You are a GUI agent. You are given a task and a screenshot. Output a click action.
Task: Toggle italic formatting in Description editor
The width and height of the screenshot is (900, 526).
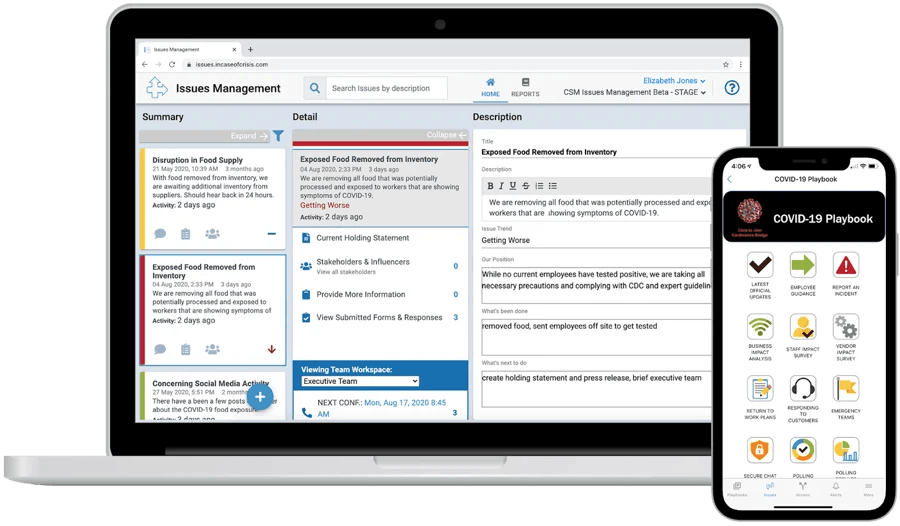[x=502, y=185]
